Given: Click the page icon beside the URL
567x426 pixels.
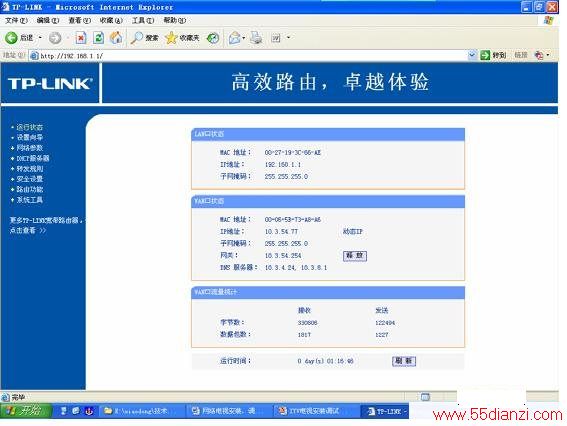Looking at the screenshot, I should [34, 56].
